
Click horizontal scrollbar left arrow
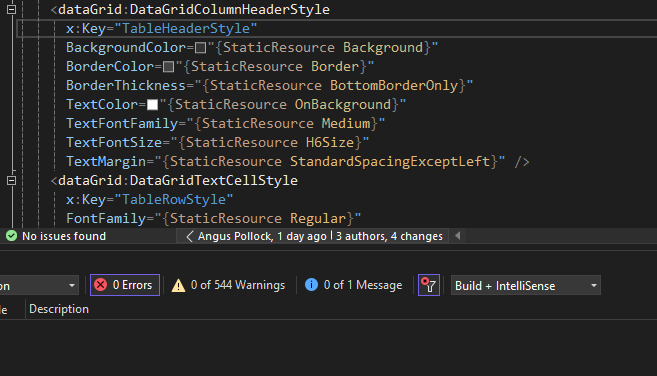pyautogui.click(x=458, y=236)
